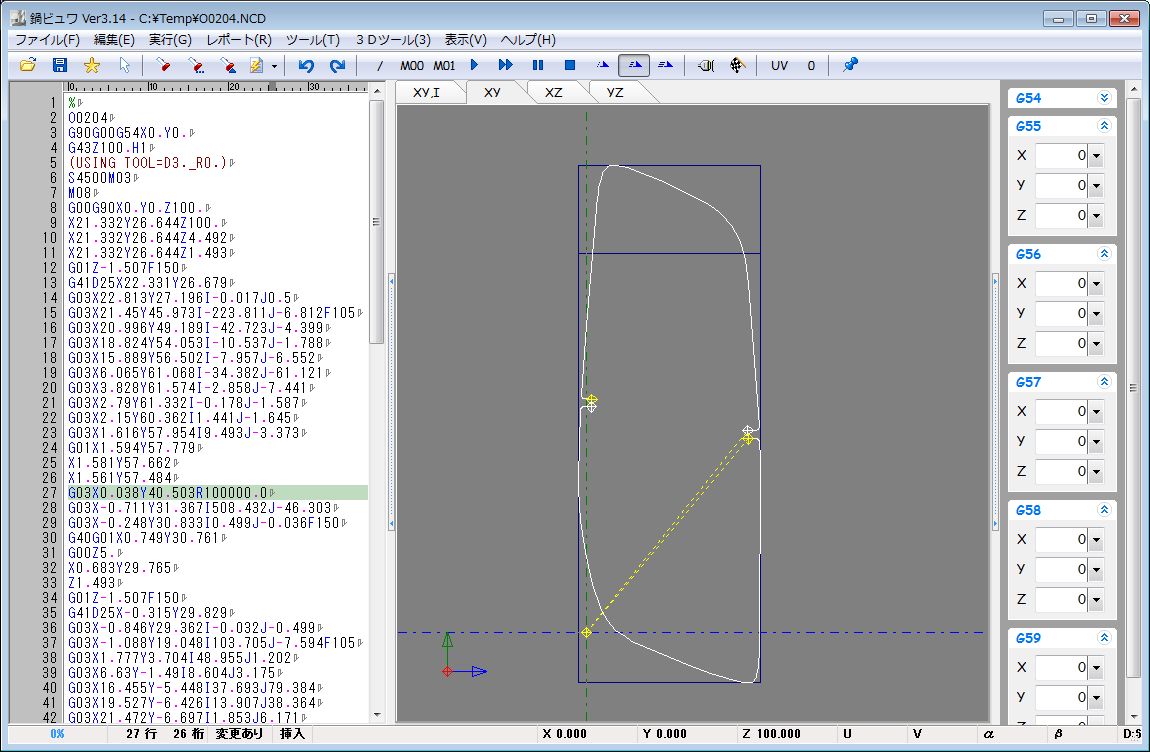The image size is (1150, 752).
Task: Open the ツール(T) menu
Action: click(x=312, y=40)
